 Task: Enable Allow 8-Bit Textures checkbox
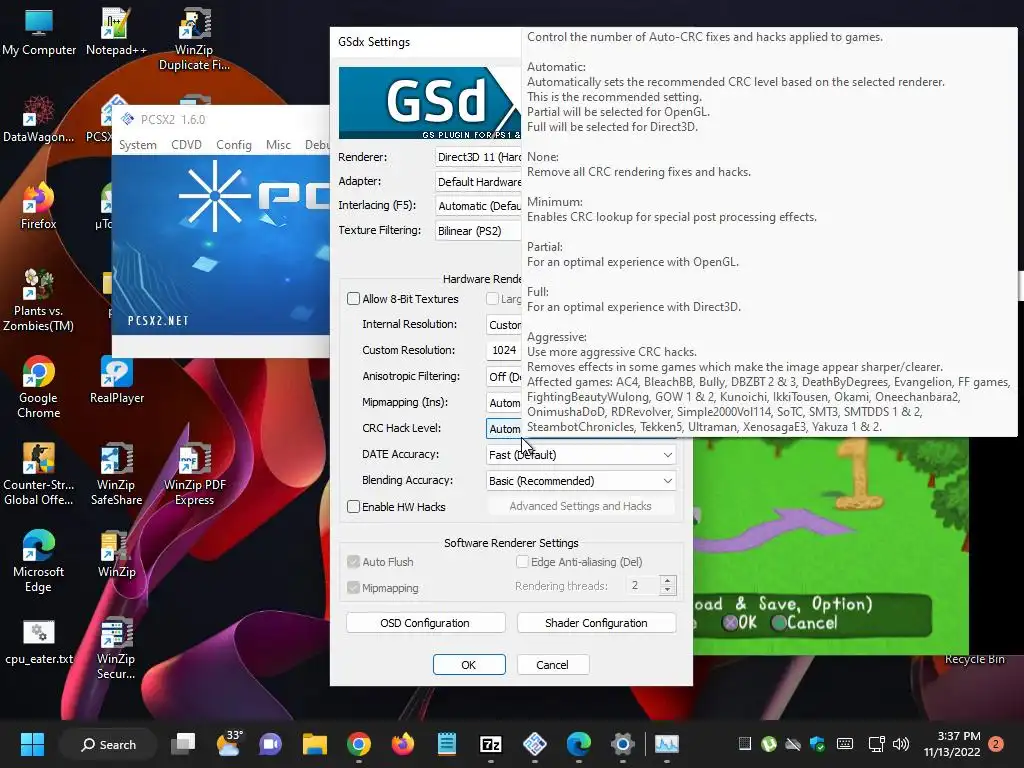pyautogui.click(x=353, y=298)
